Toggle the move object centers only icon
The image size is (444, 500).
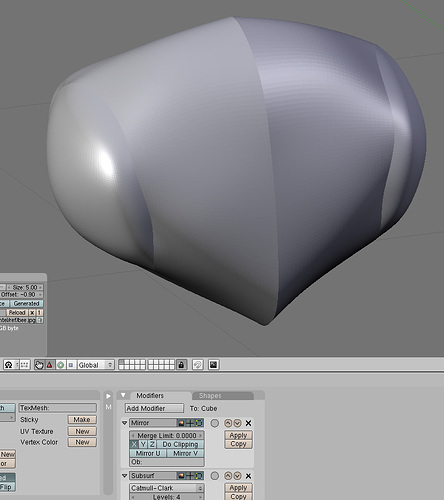[x=24, y=365]
